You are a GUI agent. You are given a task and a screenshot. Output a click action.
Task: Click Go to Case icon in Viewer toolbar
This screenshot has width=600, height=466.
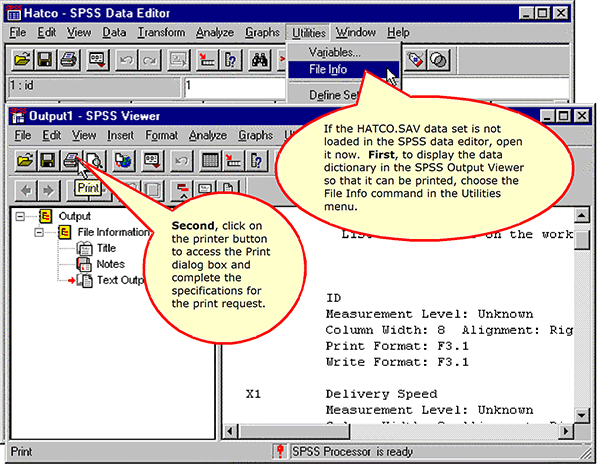(x=233, y=160)
